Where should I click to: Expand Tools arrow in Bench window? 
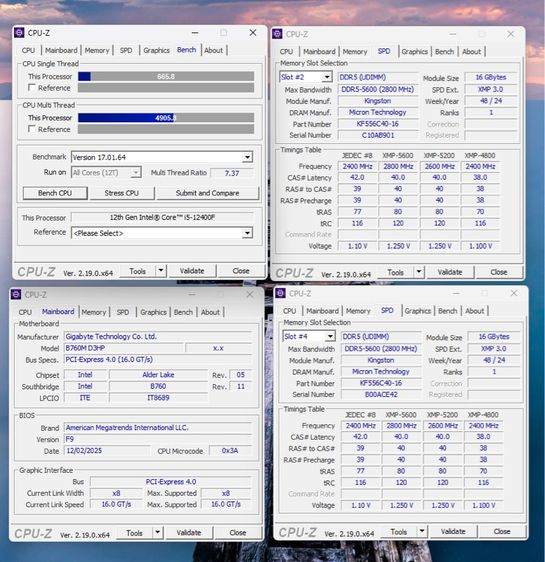coord(161,271)
